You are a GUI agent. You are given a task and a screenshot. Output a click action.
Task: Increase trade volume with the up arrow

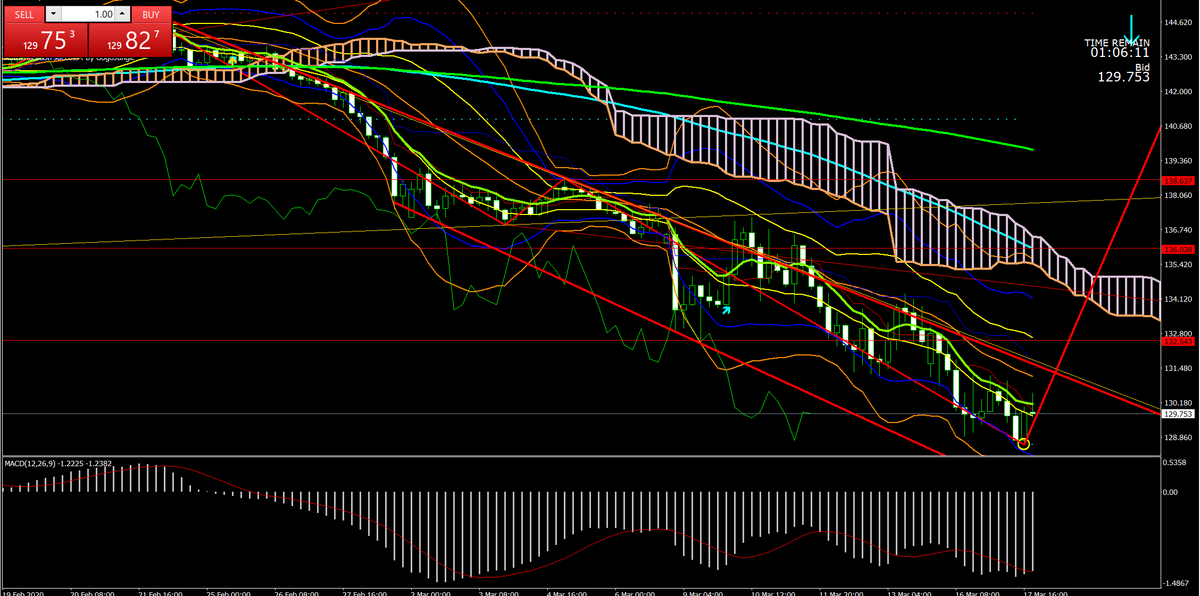(x=122, y=15)
